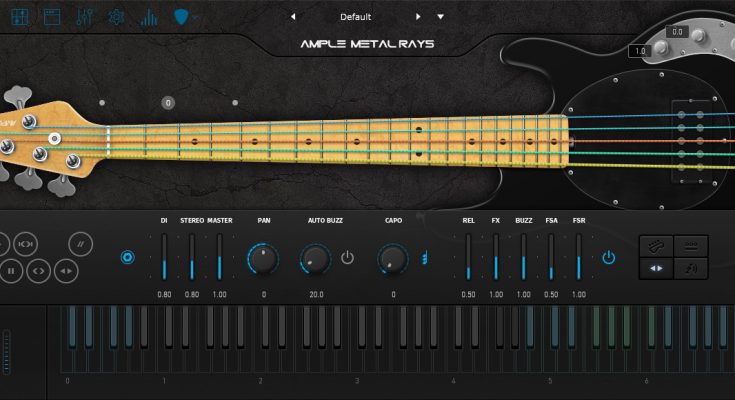Toggle the blue power button next to FSR
Image resolution: width=735 pixels, height=400 pixels.
[608, 258]
